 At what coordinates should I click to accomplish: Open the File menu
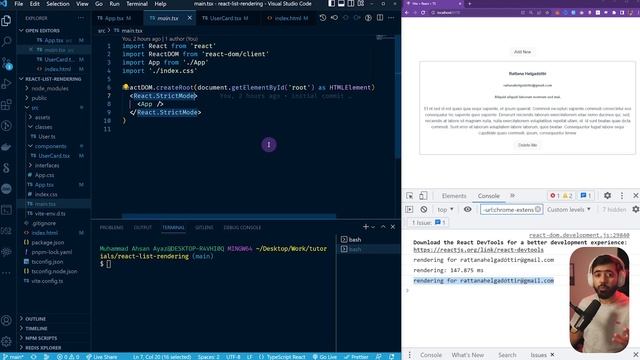(x=18, y=4)
